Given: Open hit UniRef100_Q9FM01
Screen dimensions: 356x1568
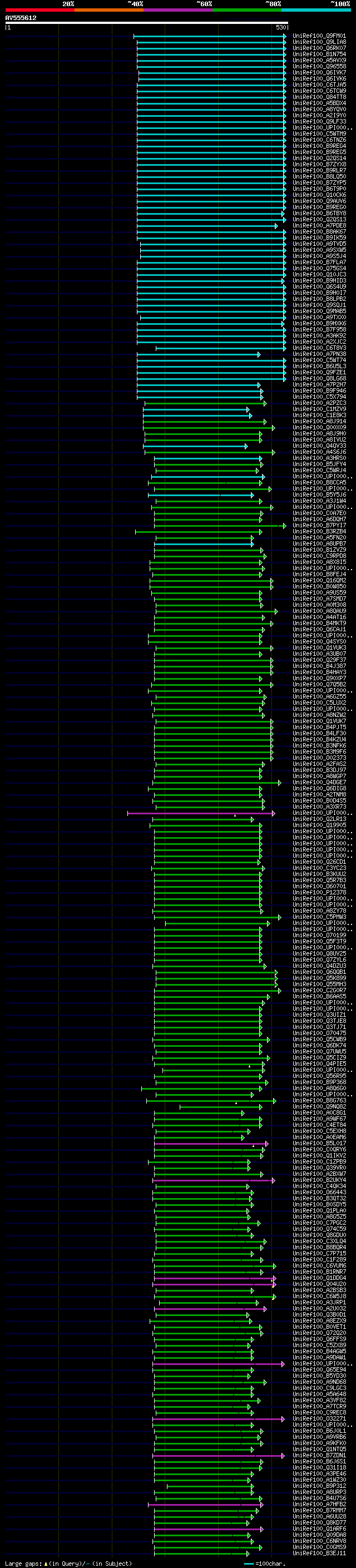Looking at the screenshot, I should coord(319,36).
